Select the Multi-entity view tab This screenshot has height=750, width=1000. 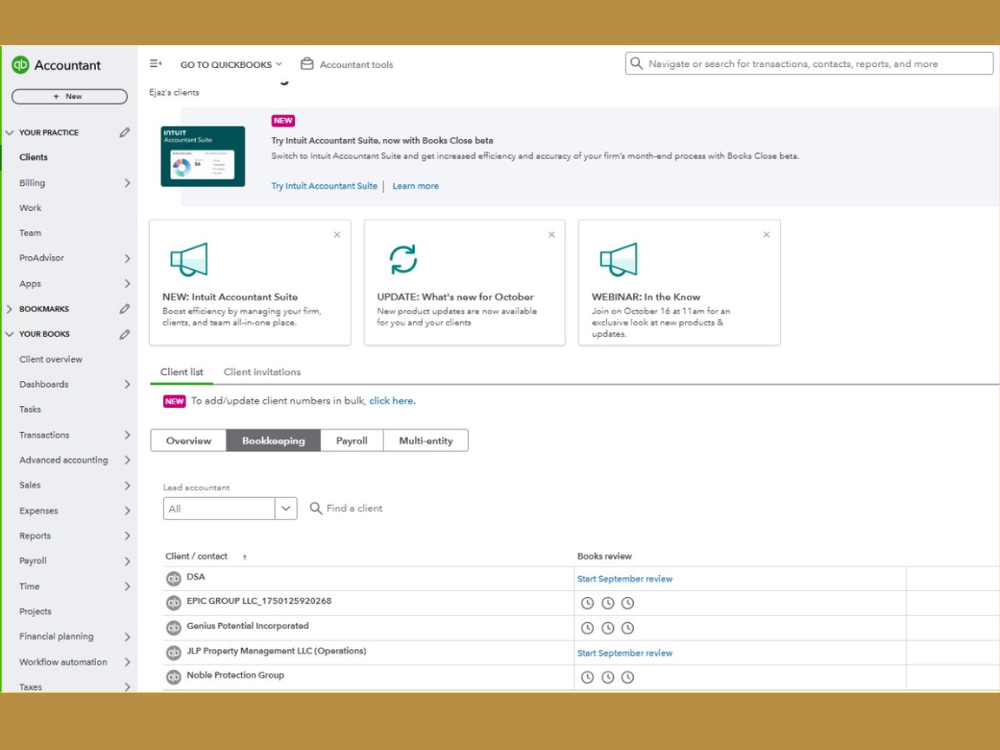click(426, 441)
